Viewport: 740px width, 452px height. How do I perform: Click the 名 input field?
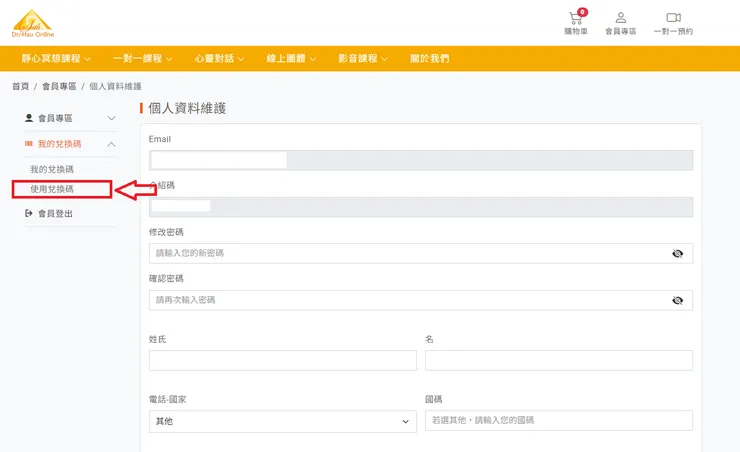[559, 360]
